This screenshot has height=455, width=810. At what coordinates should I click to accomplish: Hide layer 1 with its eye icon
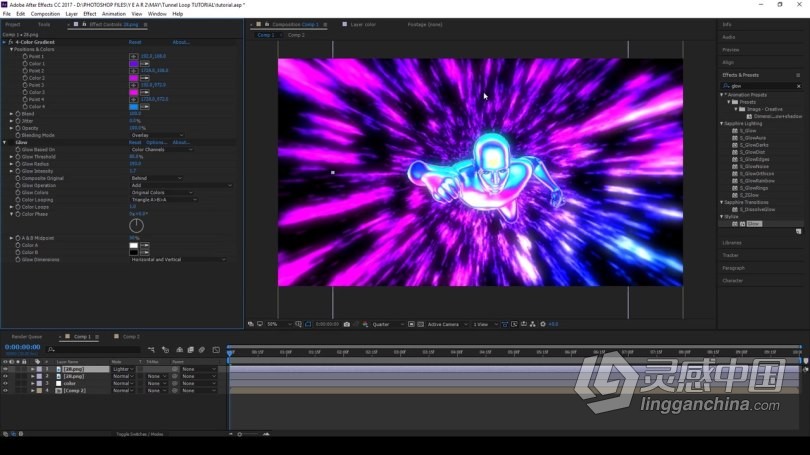[x=5, y=369]
